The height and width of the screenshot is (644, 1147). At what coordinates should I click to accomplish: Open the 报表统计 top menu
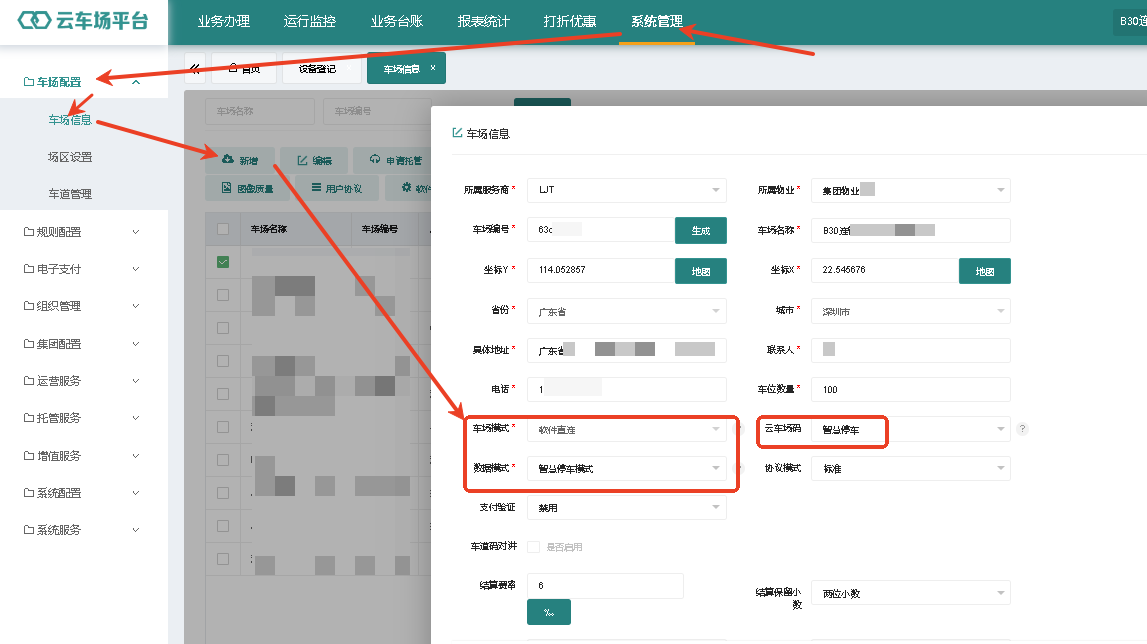(x=484, y=22)
